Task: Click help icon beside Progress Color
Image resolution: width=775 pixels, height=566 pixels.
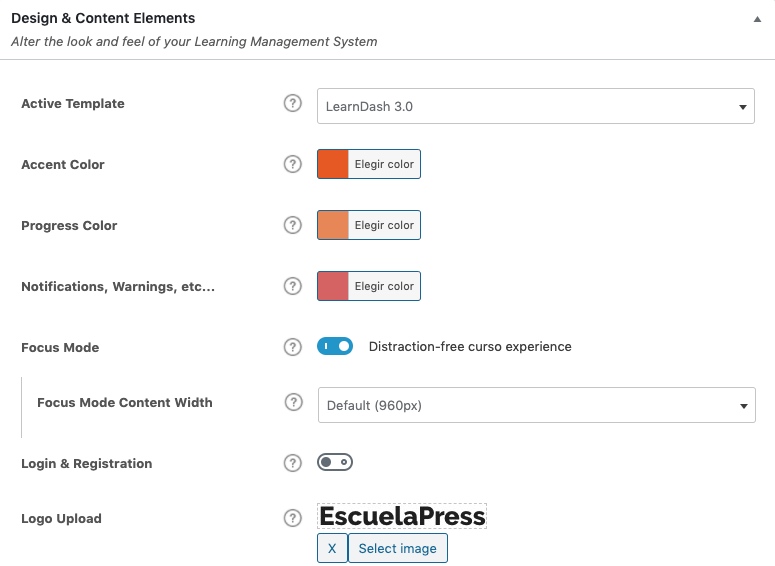Action: pos(293,225)
